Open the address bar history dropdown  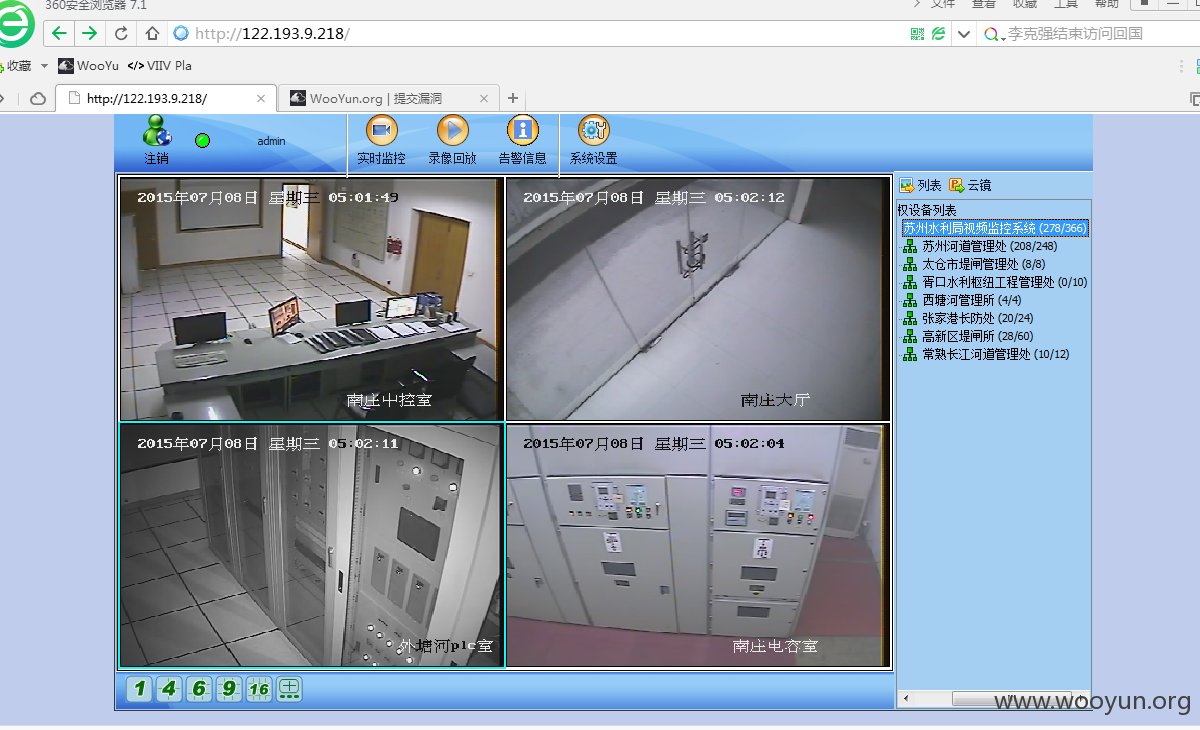(963, 33)
